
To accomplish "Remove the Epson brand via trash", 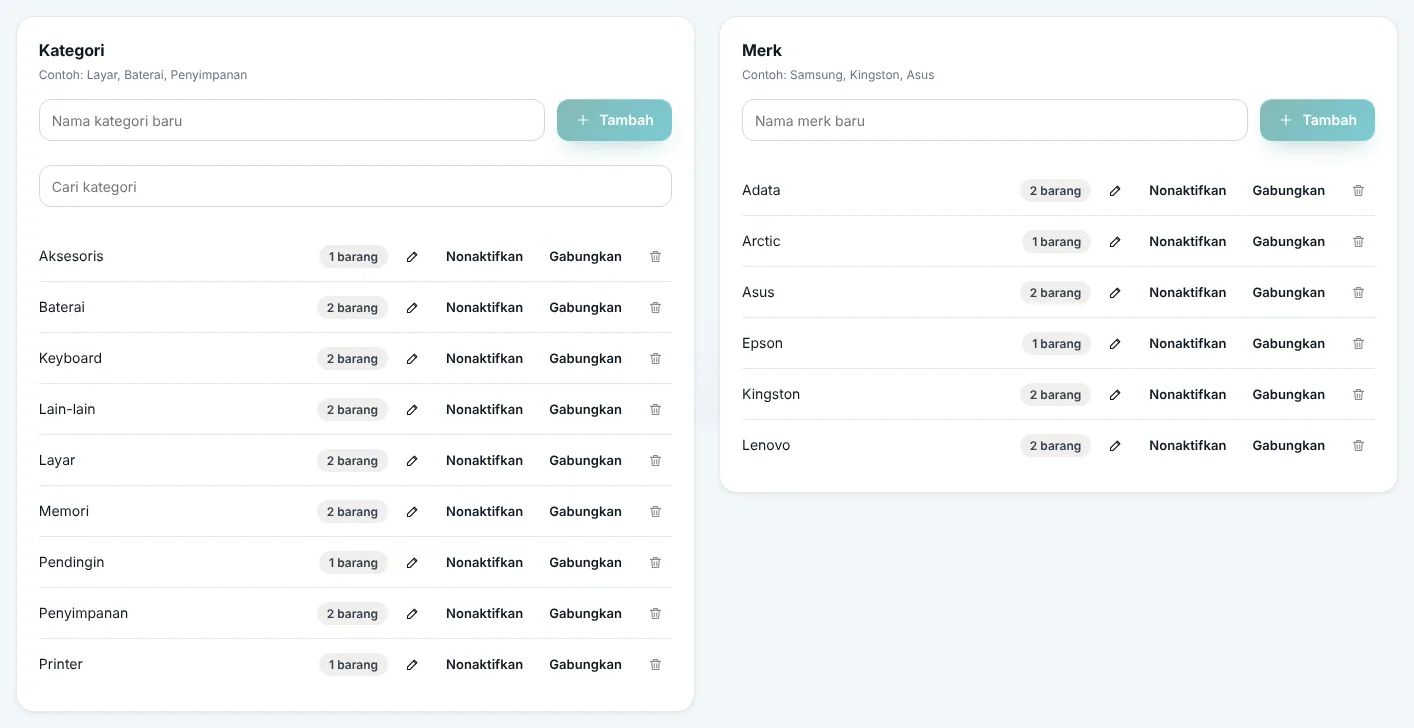I will click(1359, 344).
